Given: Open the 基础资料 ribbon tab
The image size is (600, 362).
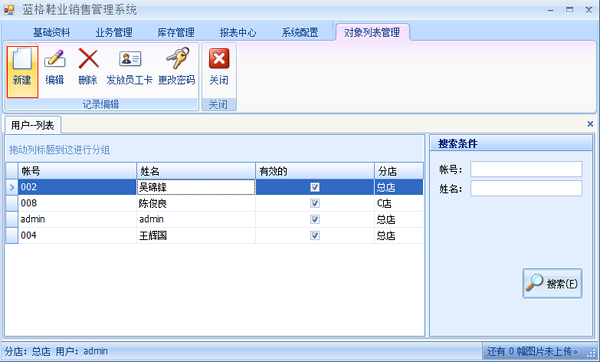Looking at the screenshot, I should tap(52, 33).
